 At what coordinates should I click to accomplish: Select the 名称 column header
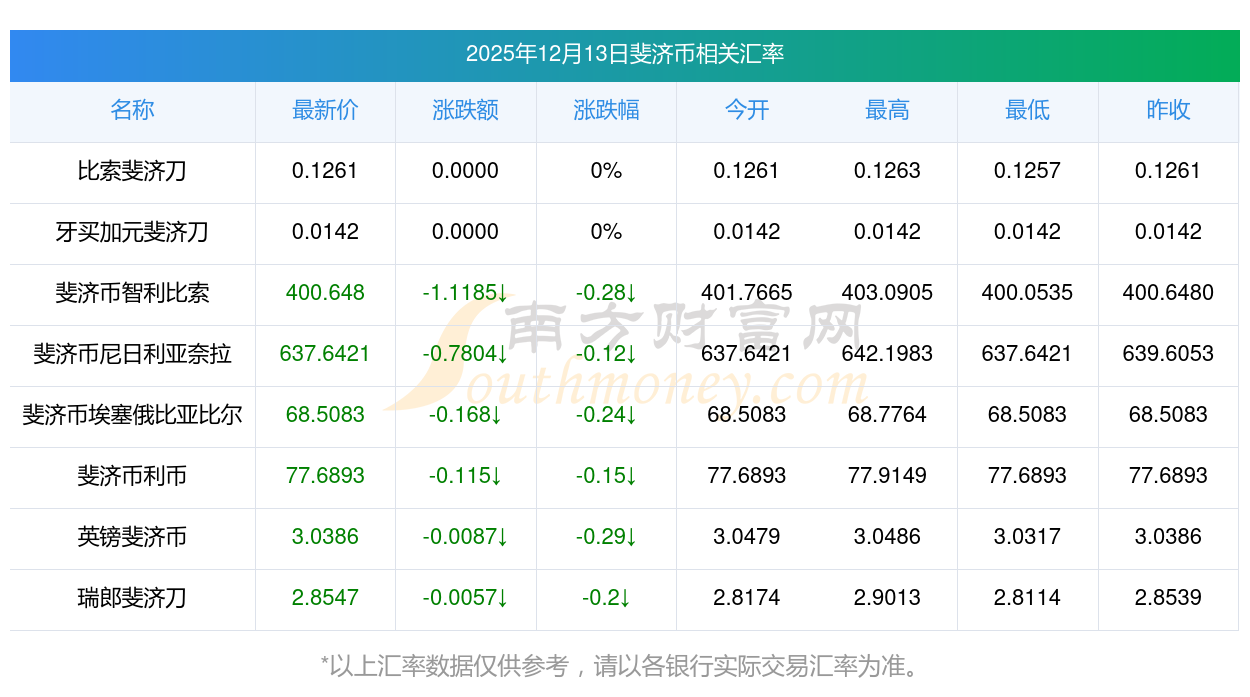pyautogui.click(x=132, y=110)
